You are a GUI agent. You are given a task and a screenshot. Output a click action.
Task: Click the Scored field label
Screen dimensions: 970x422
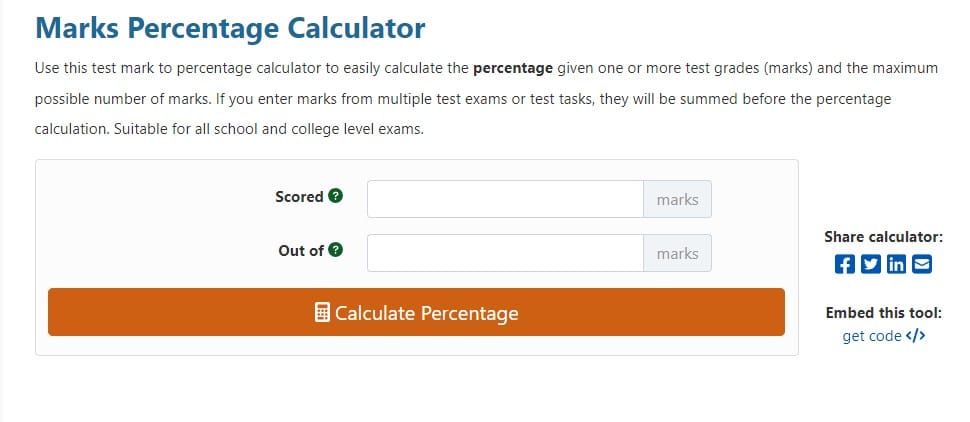[x=299, y=197]
